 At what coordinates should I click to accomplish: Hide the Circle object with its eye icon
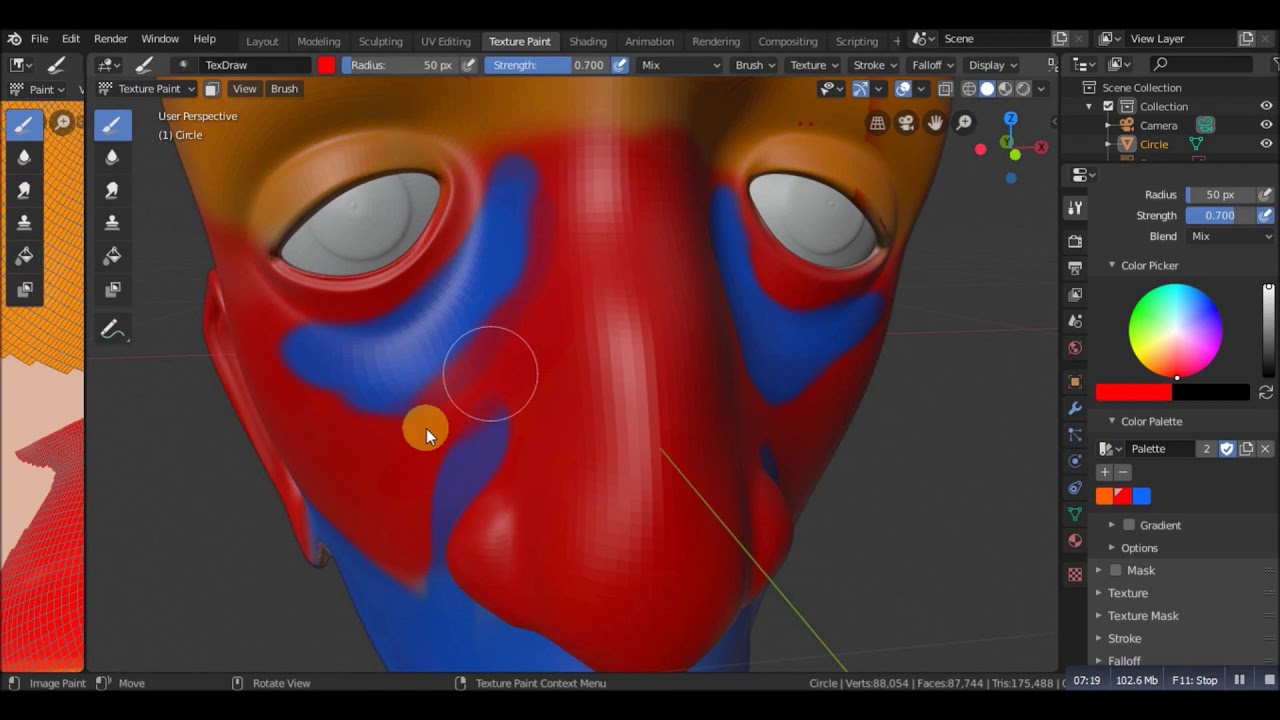pyautogui.click(x=1266, y=144)
